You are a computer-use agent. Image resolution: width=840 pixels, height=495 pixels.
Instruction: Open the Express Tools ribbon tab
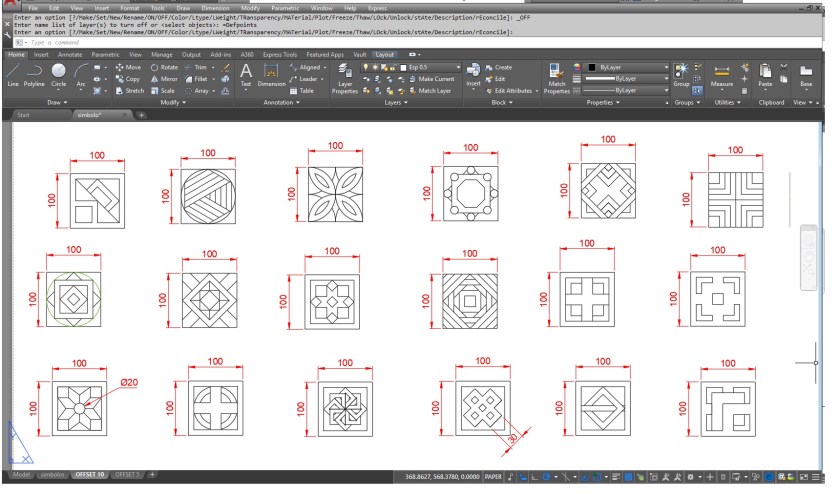(280, 55)
